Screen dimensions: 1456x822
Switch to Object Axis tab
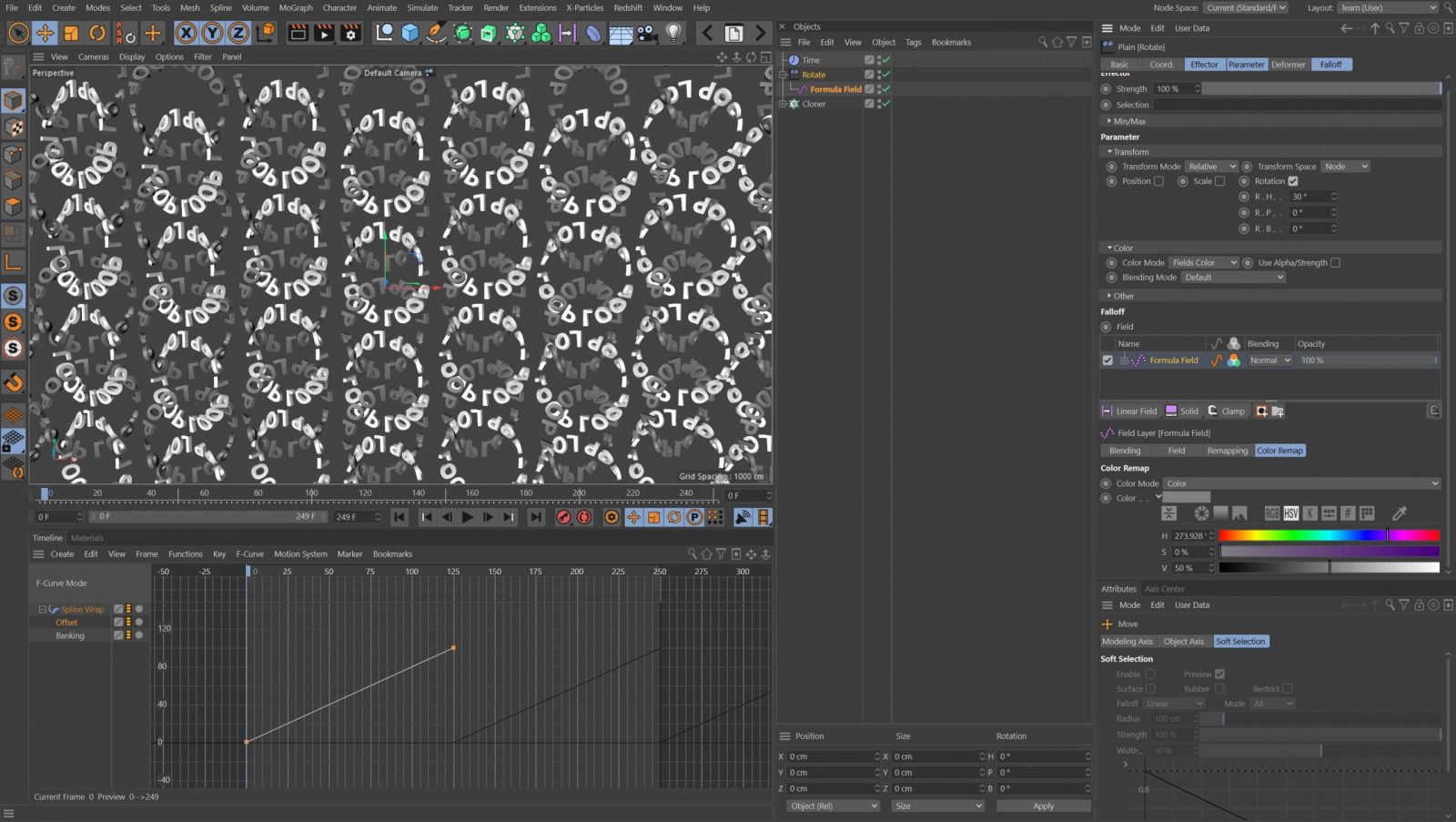(1183, 642)
